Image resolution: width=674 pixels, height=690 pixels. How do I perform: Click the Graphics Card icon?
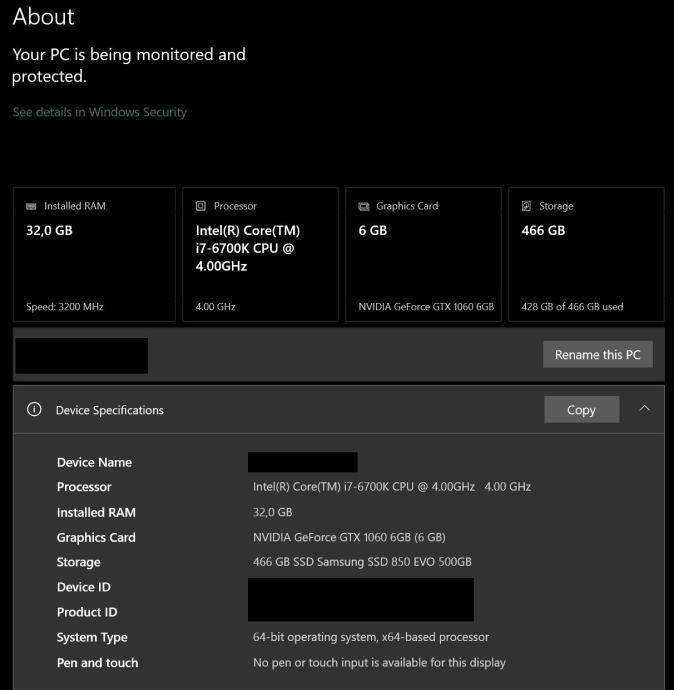[x=364, y=206]
